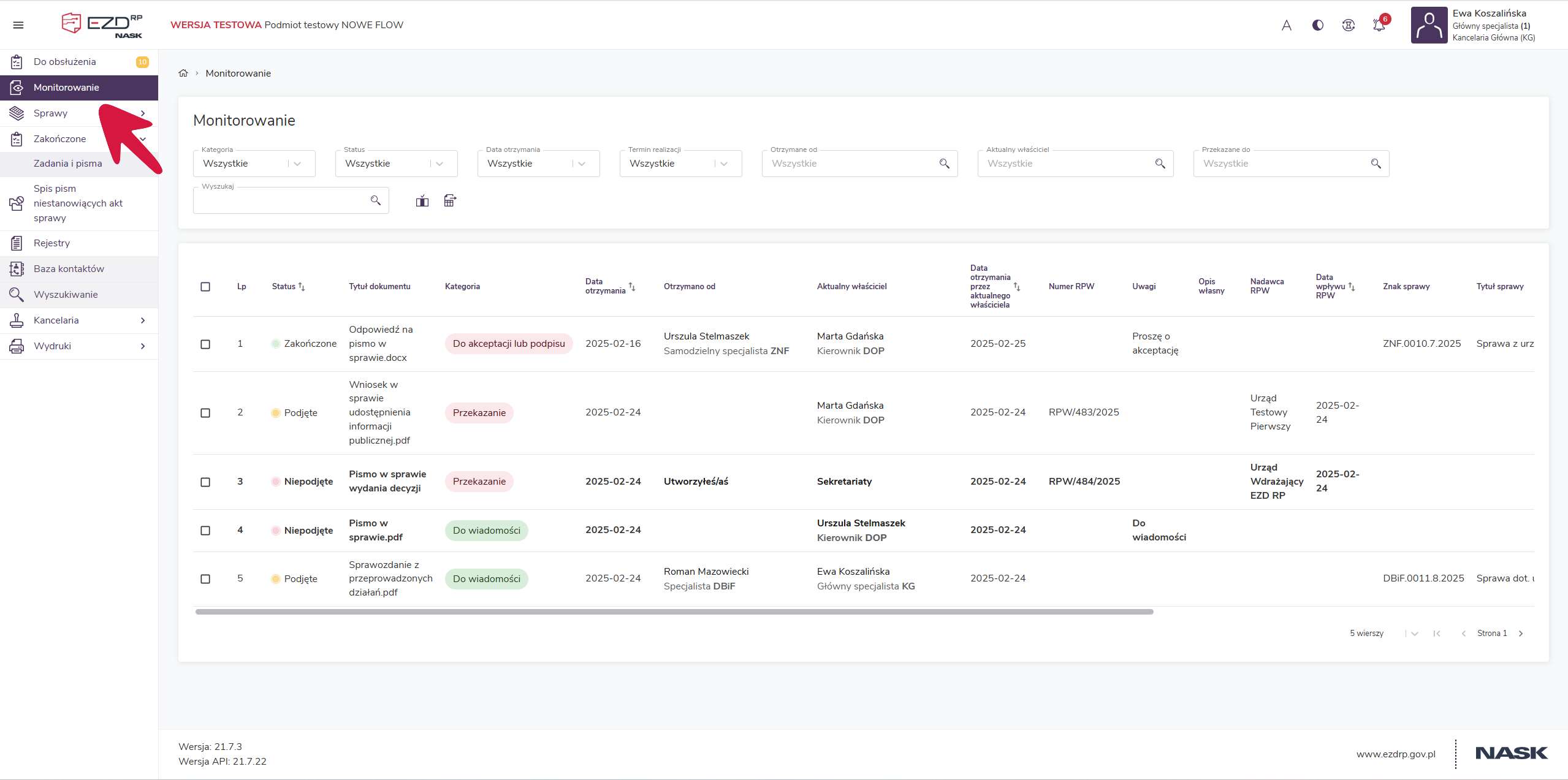The image size is (1568, 780).
Task: Click the home breadcrumb icon
Action: (x=183, y=73)
